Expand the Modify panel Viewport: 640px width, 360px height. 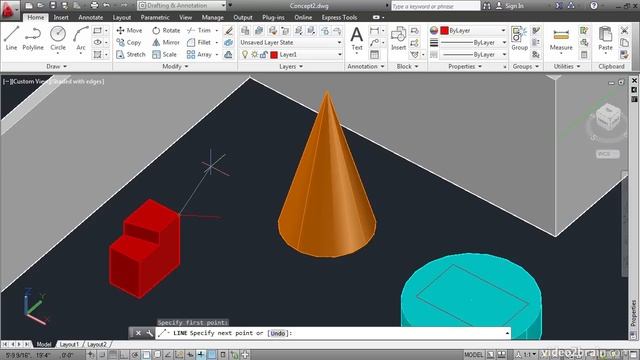176,66
